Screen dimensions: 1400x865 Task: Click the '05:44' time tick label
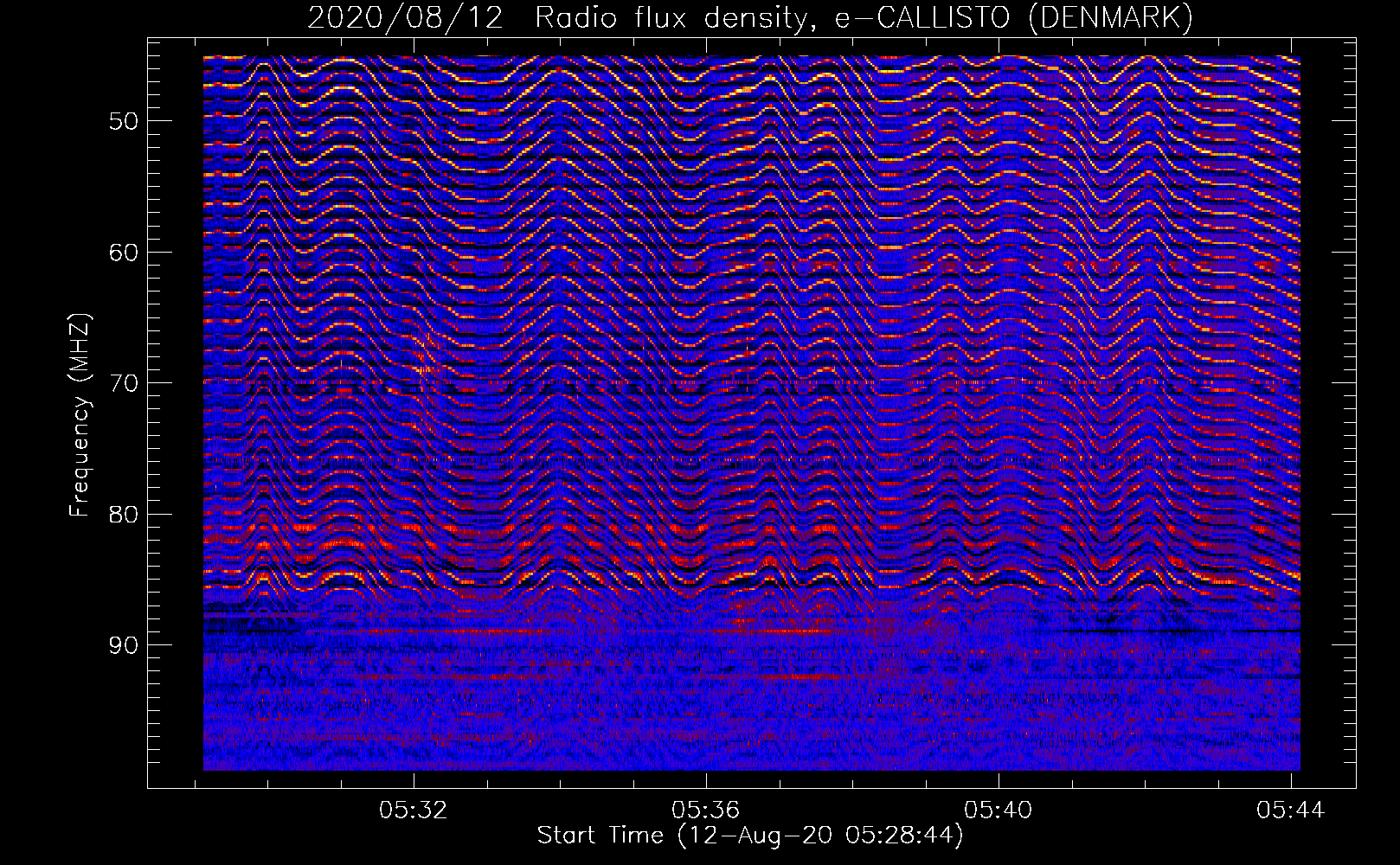[x=1291, y=810]
